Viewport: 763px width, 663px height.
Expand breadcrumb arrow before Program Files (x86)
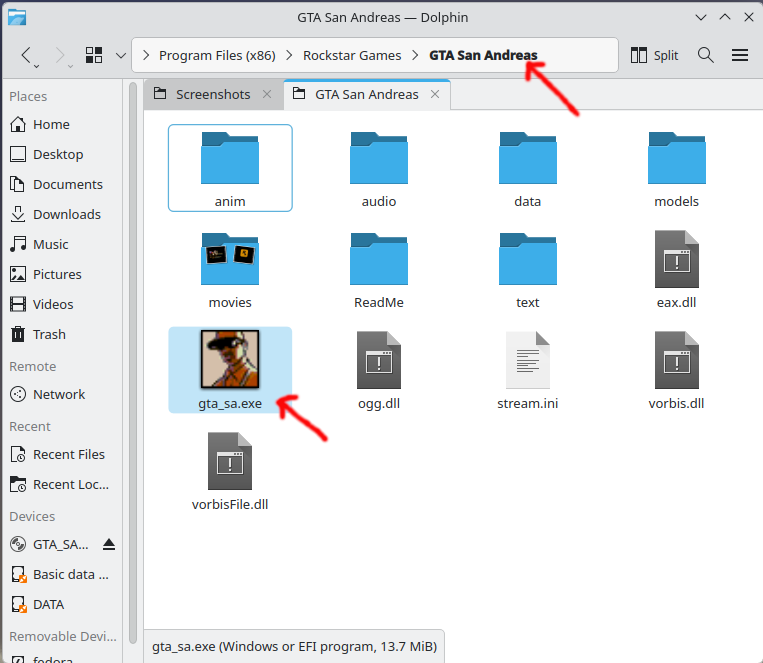tap(146, 55)
